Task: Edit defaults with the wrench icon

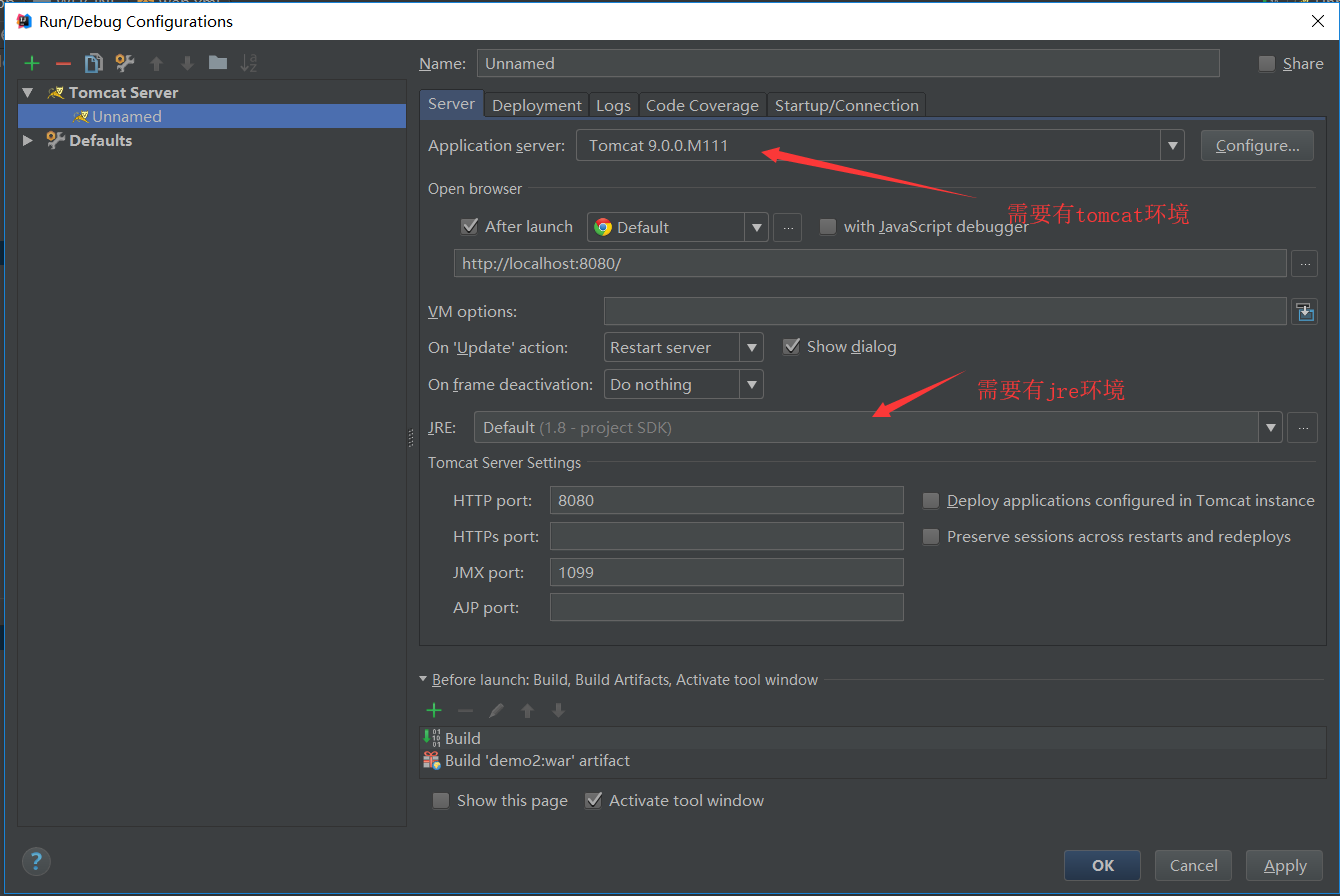Action: coord(125,63)
